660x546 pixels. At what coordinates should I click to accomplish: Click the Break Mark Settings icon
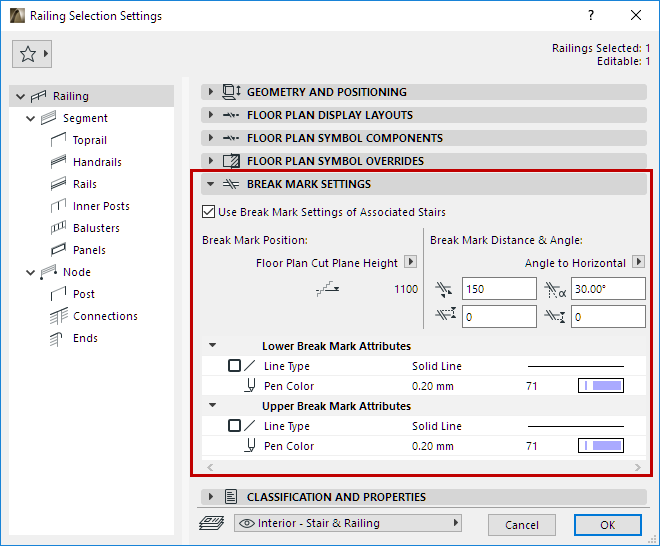231,184
